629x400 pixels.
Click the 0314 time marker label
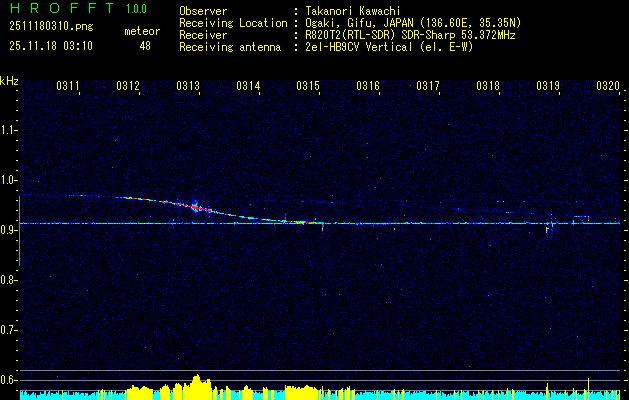pyautogui.click(x=248, y=86)
